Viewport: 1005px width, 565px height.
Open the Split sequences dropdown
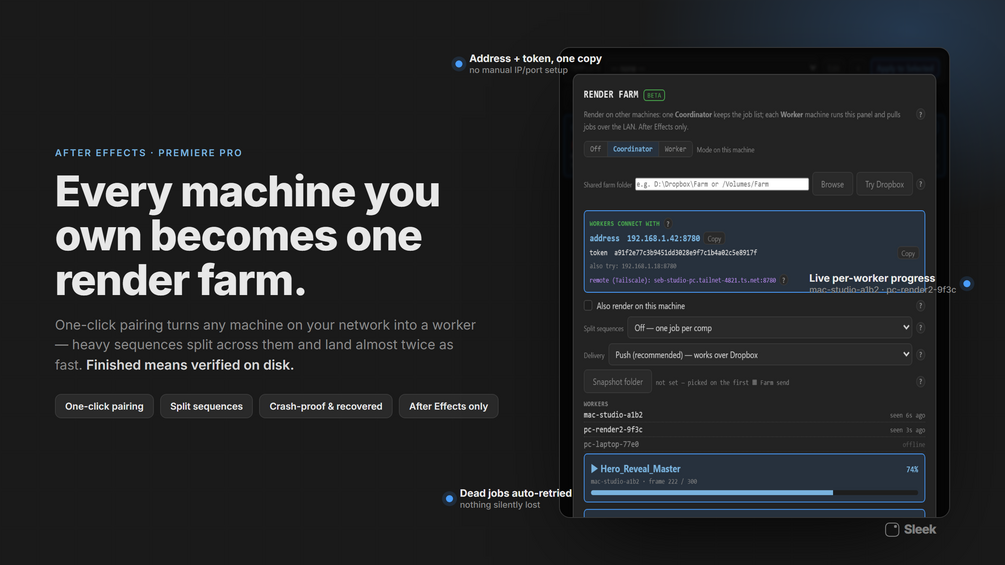coord(770,328)
